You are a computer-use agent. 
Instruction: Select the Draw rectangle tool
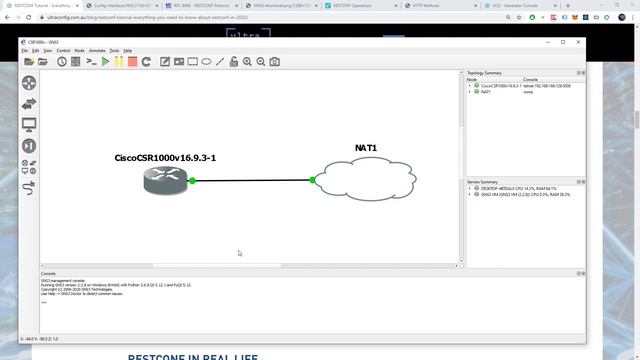[x=193, y=62]
